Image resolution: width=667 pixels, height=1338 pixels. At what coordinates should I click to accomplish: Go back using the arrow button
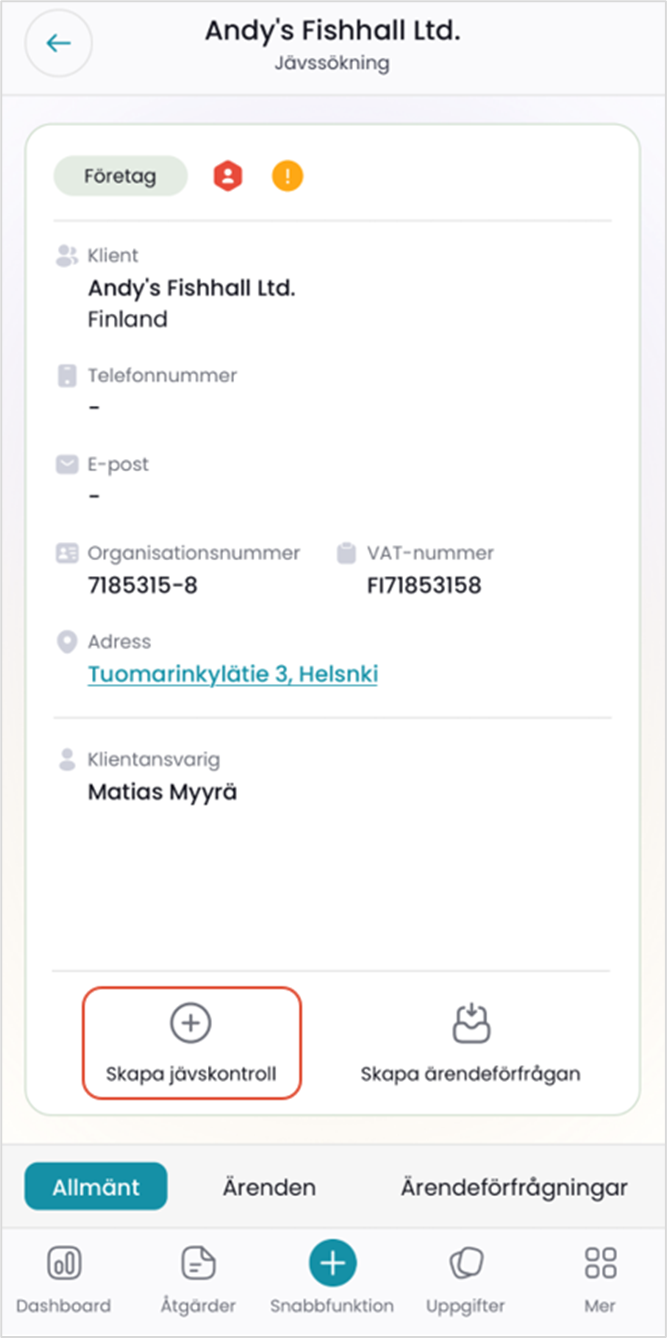[x=59, y=43]
